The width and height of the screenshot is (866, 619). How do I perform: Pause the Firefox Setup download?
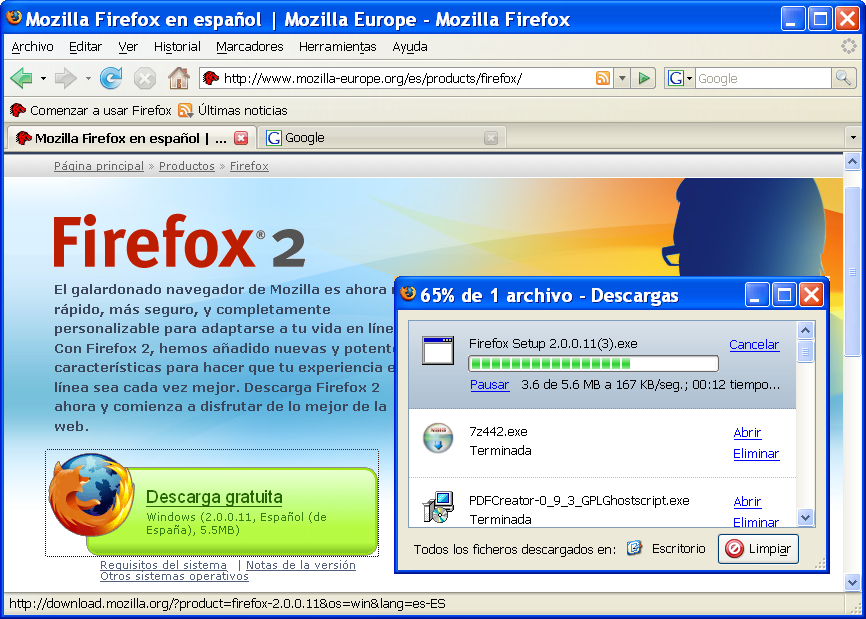[x=489, y=384]
